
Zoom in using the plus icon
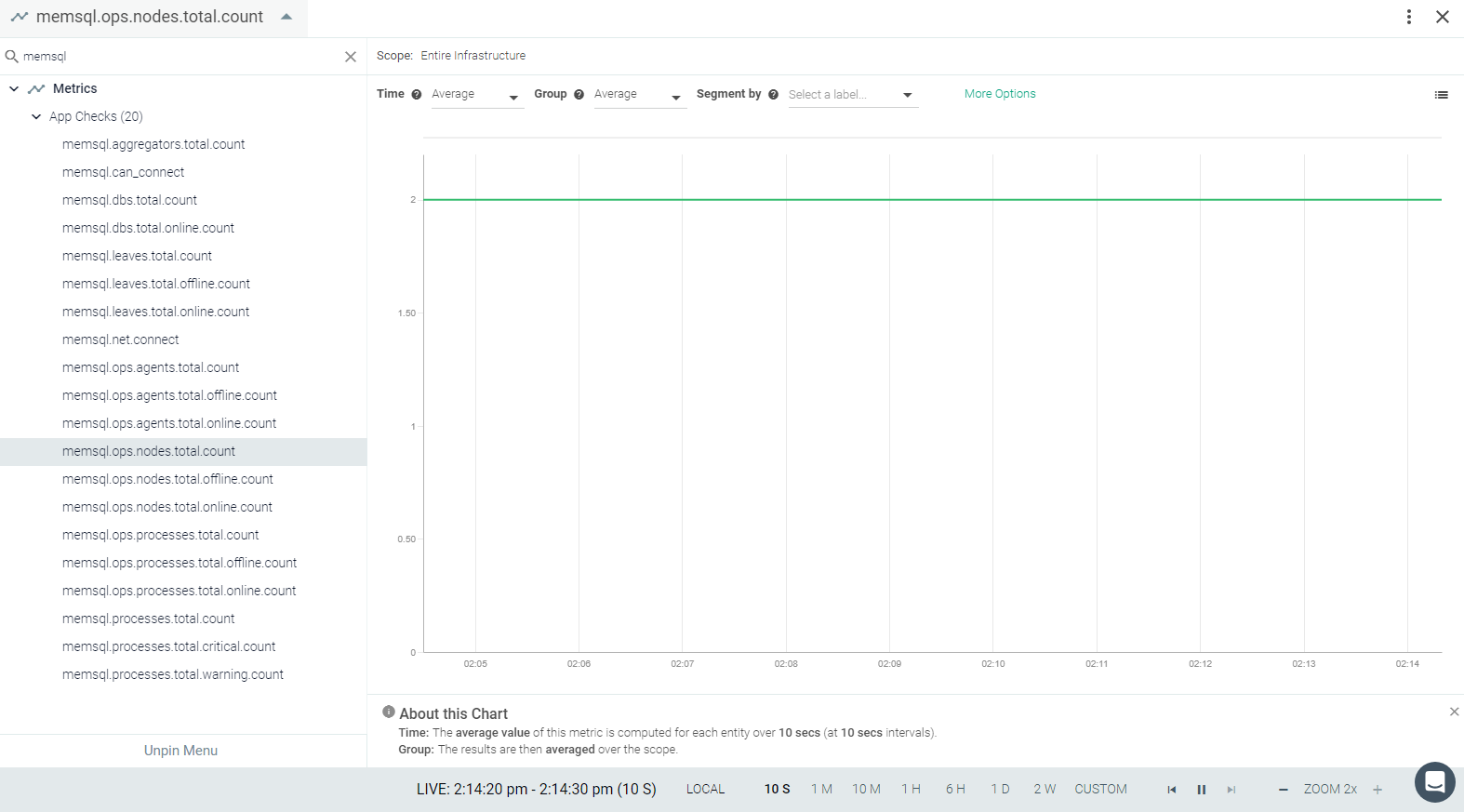tap(1377, 790)
